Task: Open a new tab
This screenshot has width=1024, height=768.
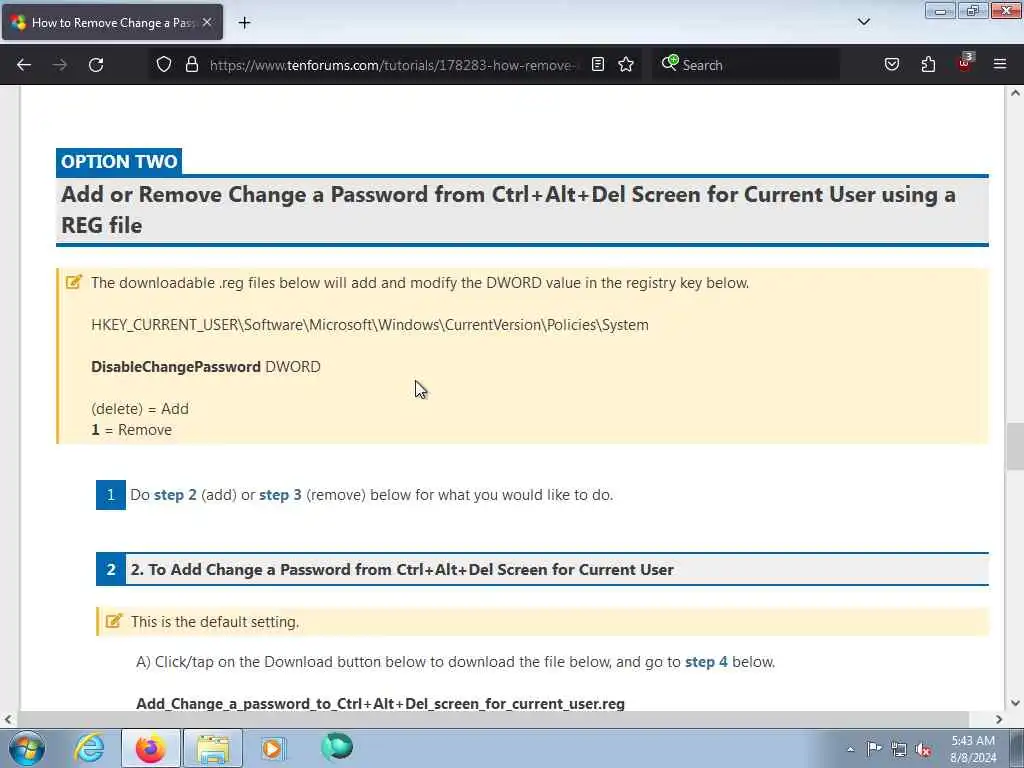Action: click(x=244, y=23)
